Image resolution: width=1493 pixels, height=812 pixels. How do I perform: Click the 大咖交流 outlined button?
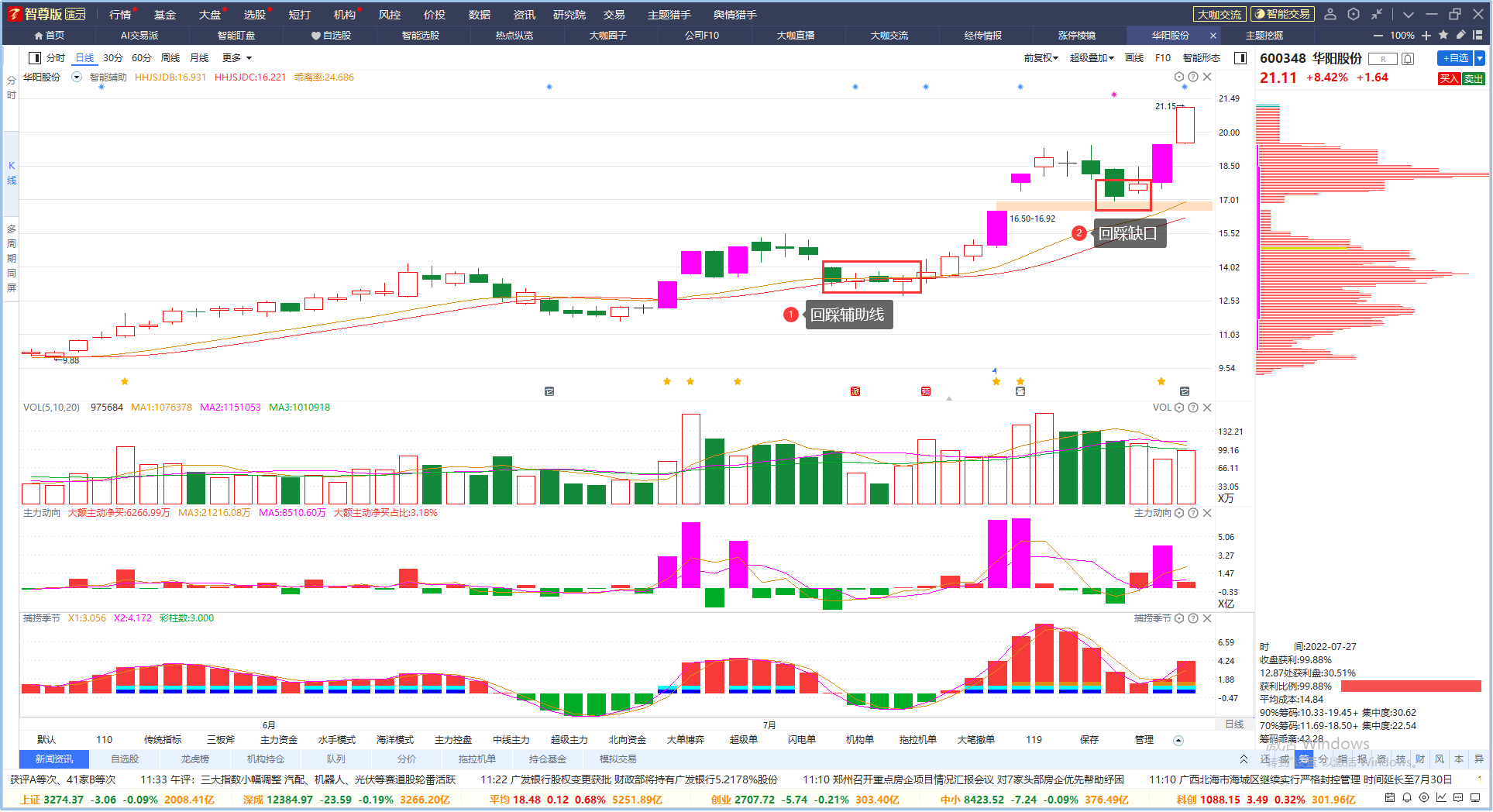coord(1220,14)
